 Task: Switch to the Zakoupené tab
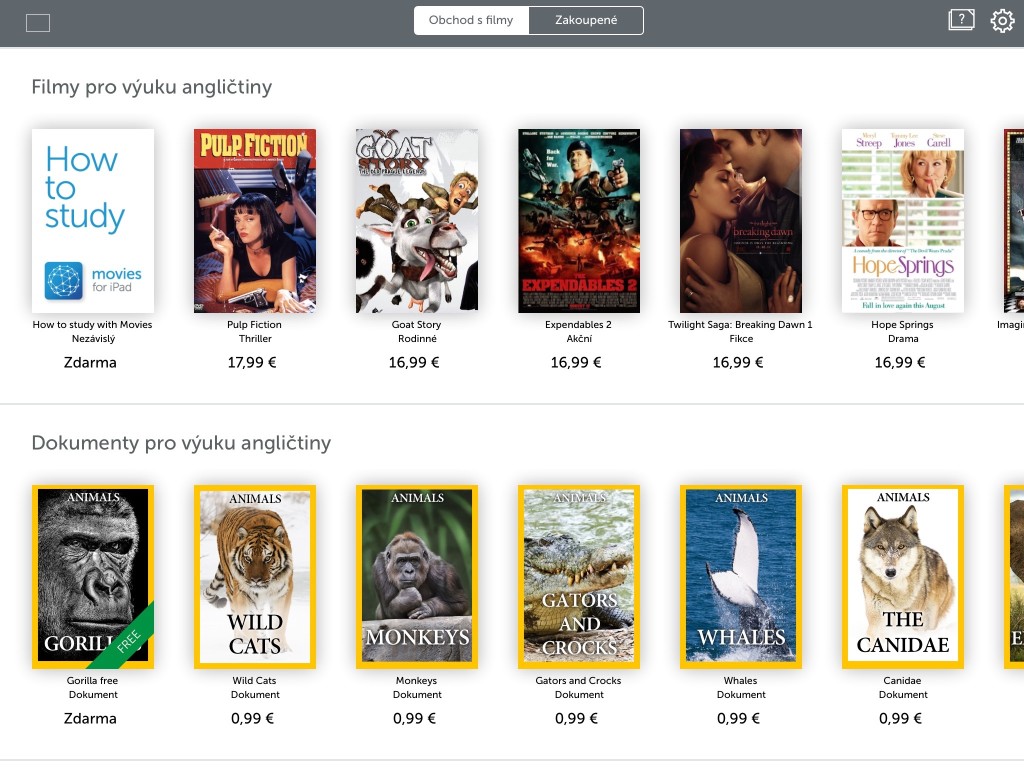pyautogui.click(x=586, y=20)
